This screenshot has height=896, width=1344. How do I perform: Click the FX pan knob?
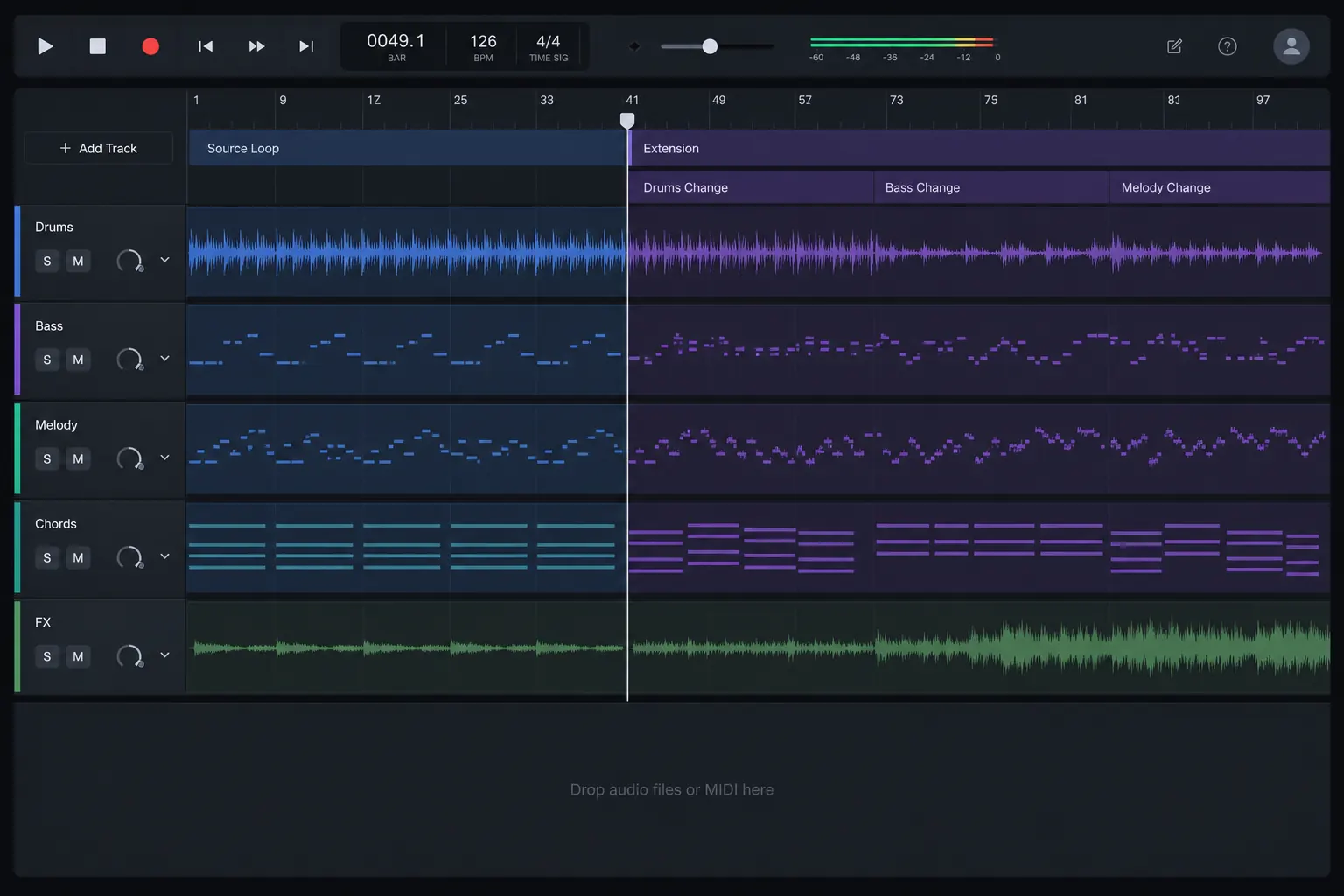[129, 656]
